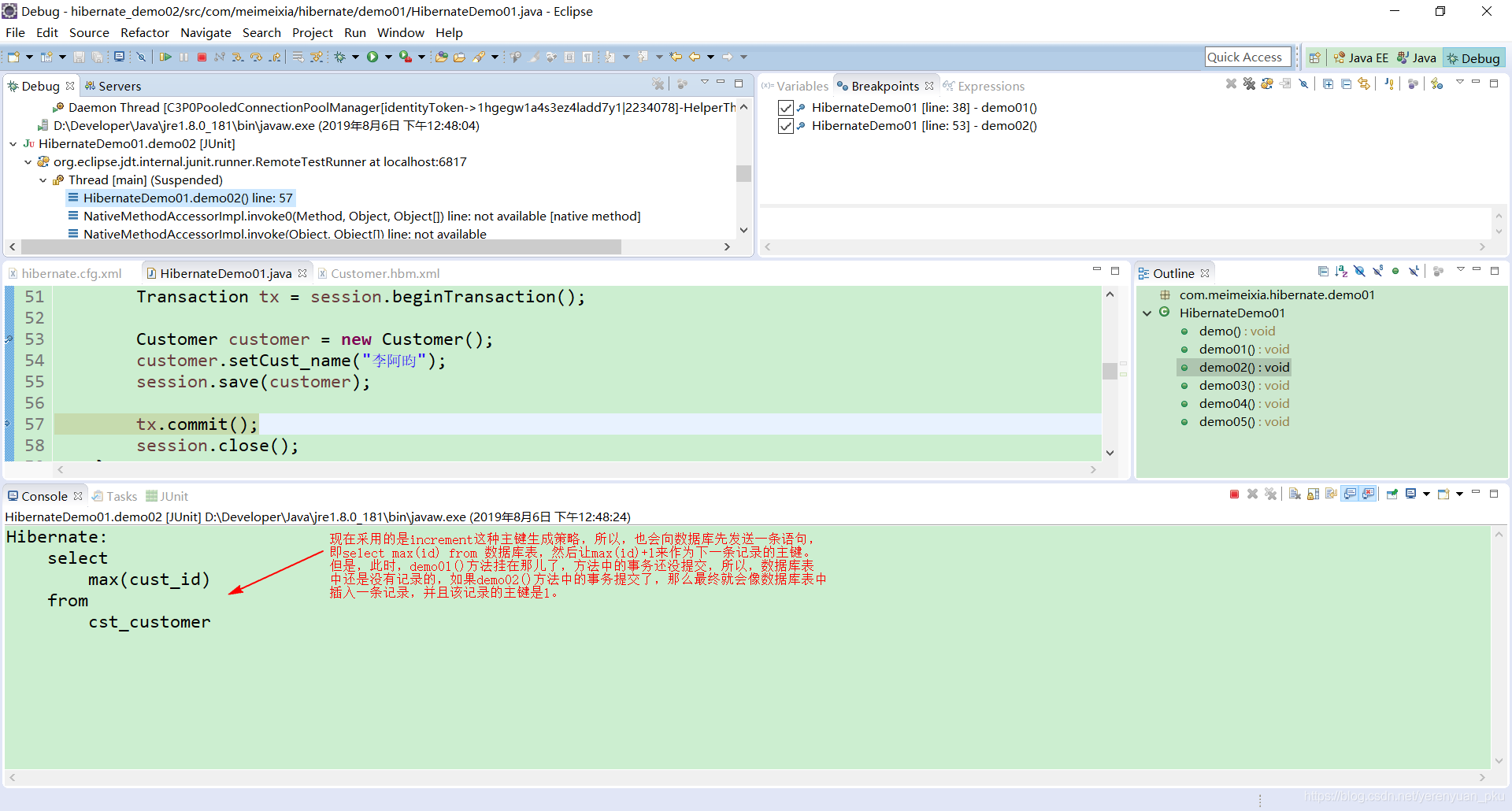Image resolution: width=1512 pixels, height=811 pixels.
Task: Open the Debug button dropdown arrow
Action: [355, 57]
